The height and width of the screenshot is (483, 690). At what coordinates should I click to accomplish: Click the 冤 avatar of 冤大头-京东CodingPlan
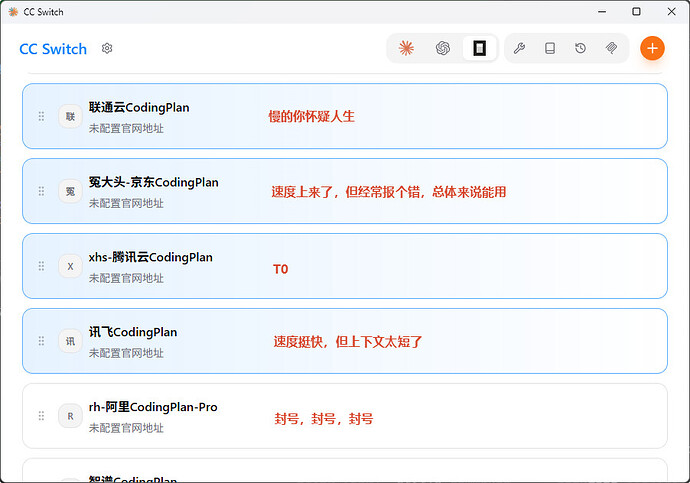point(70,191)
